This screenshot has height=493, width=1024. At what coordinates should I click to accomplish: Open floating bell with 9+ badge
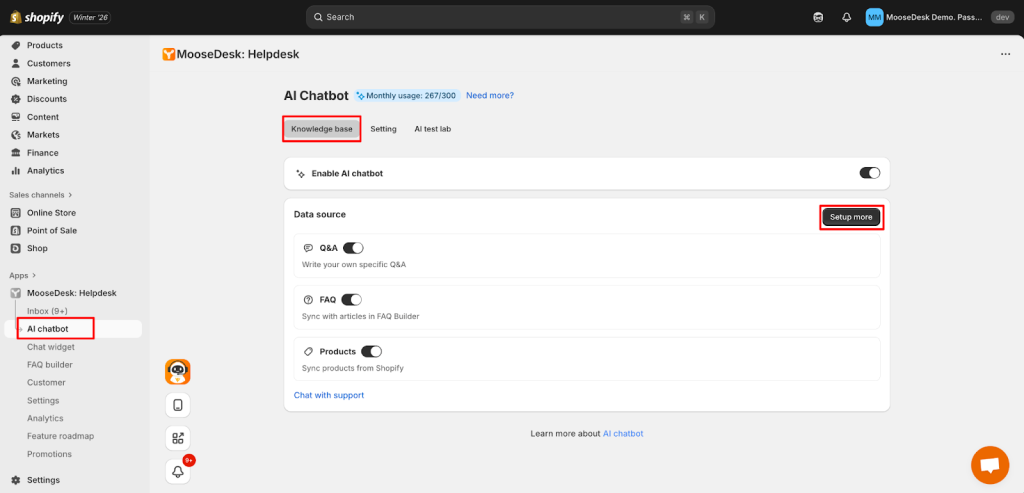point(177,470)
